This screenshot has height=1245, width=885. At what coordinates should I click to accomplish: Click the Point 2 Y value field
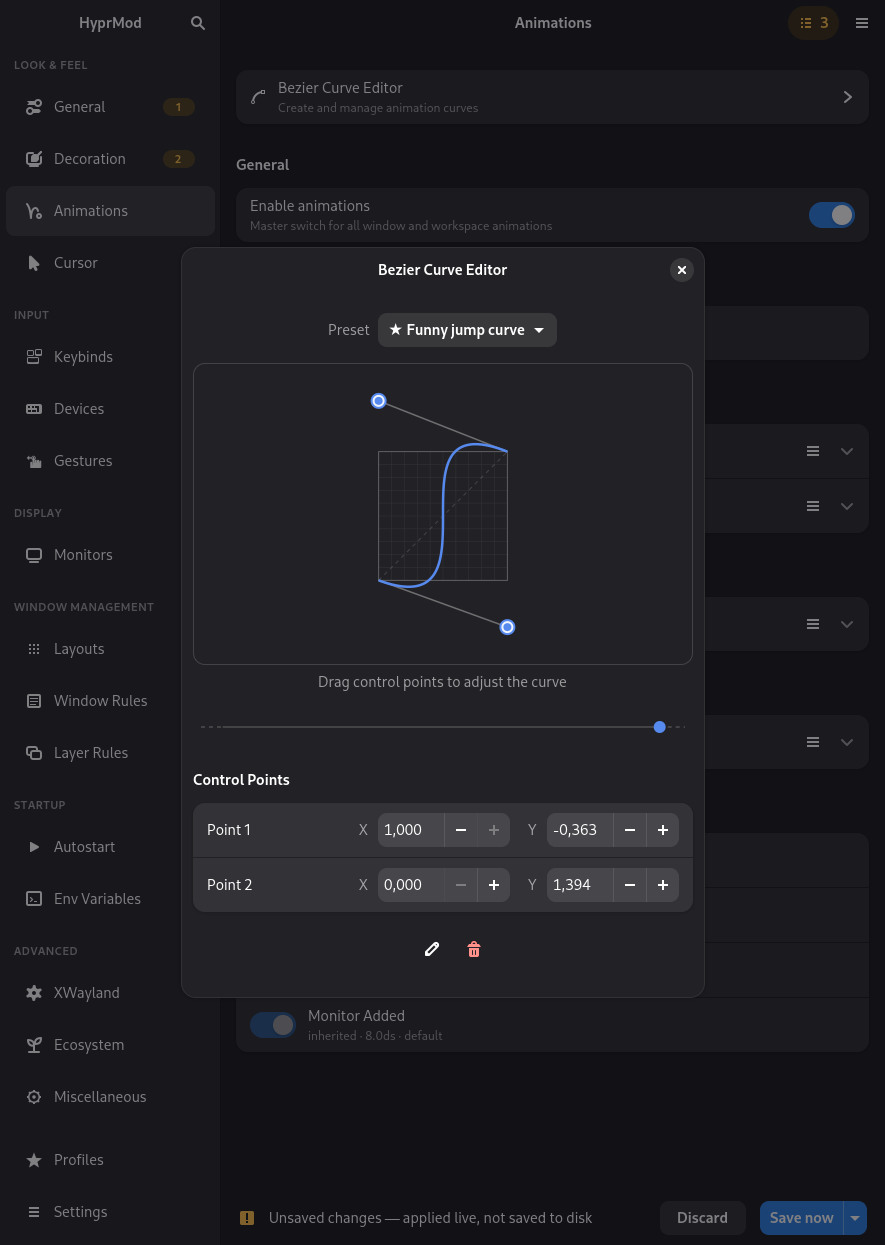[x=580, y=885]
